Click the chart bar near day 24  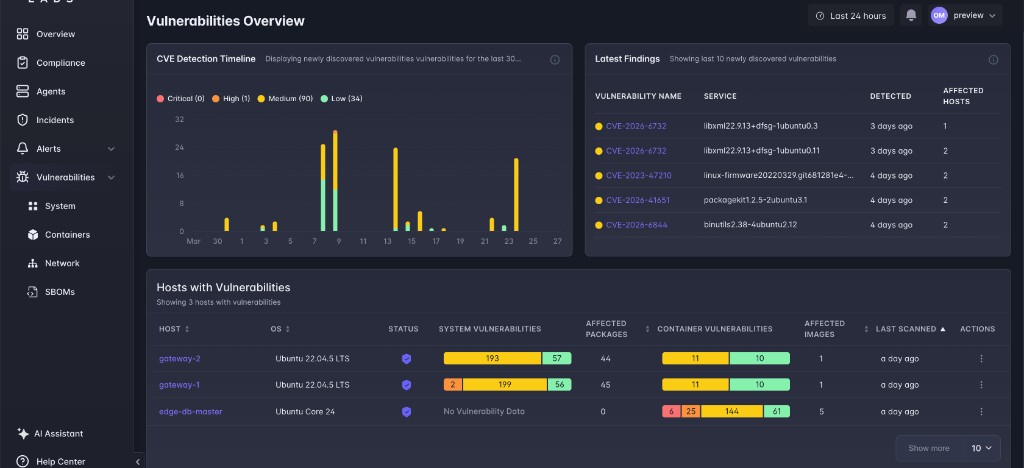point(516,195)
